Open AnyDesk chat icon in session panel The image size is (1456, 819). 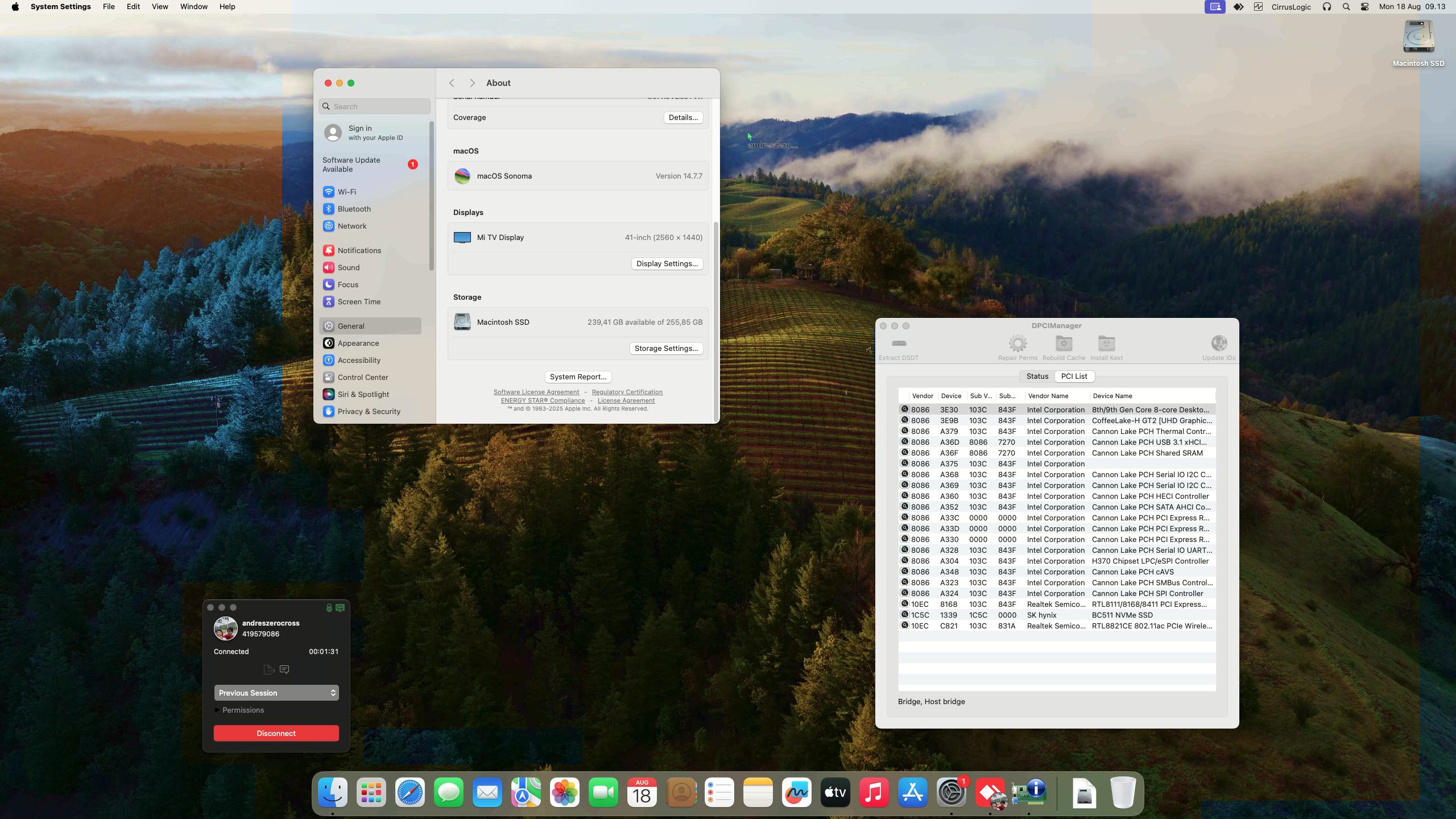pos(285,669)
